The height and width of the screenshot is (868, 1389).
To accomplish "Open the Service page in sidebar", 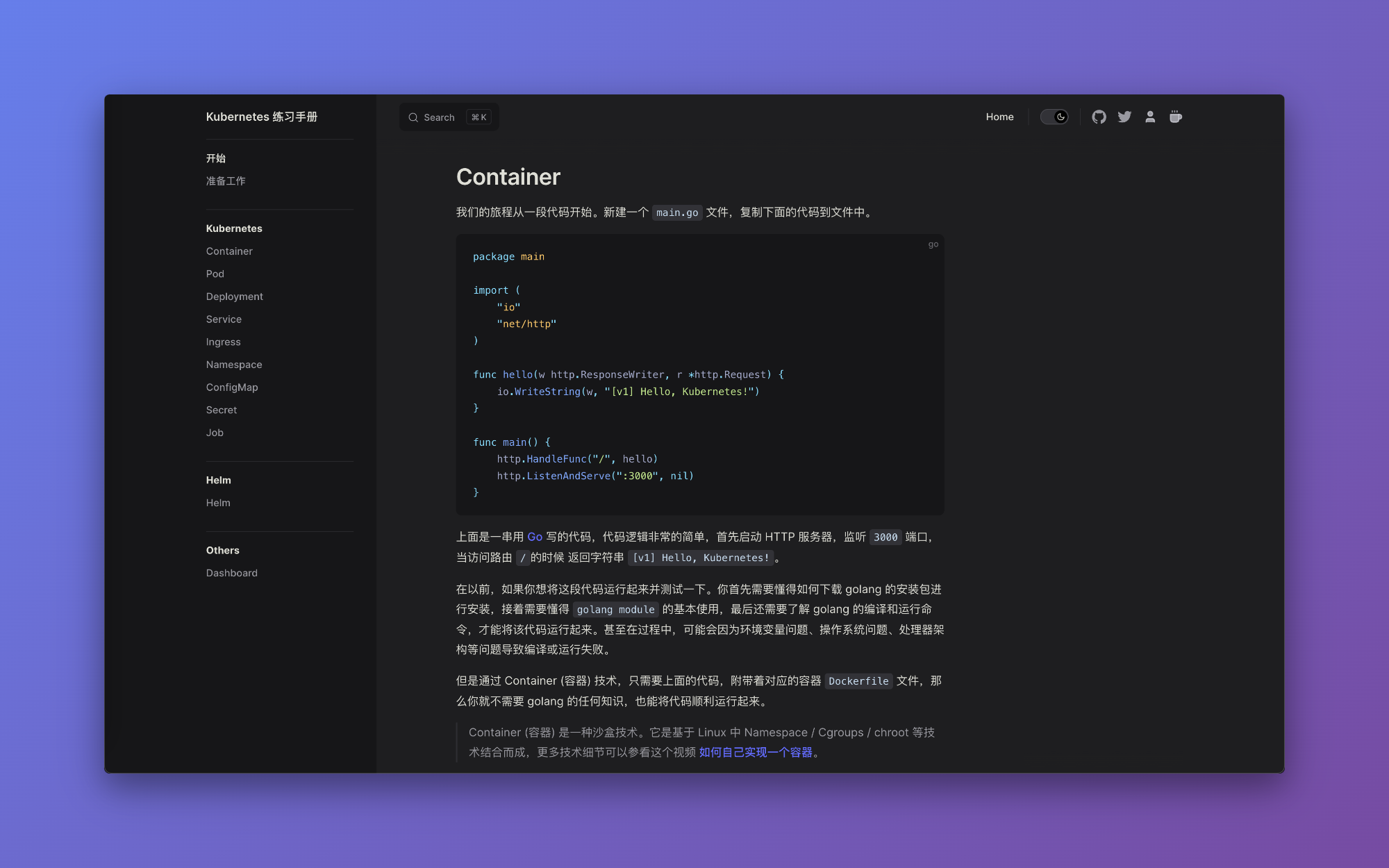I will tap(224, 319).
